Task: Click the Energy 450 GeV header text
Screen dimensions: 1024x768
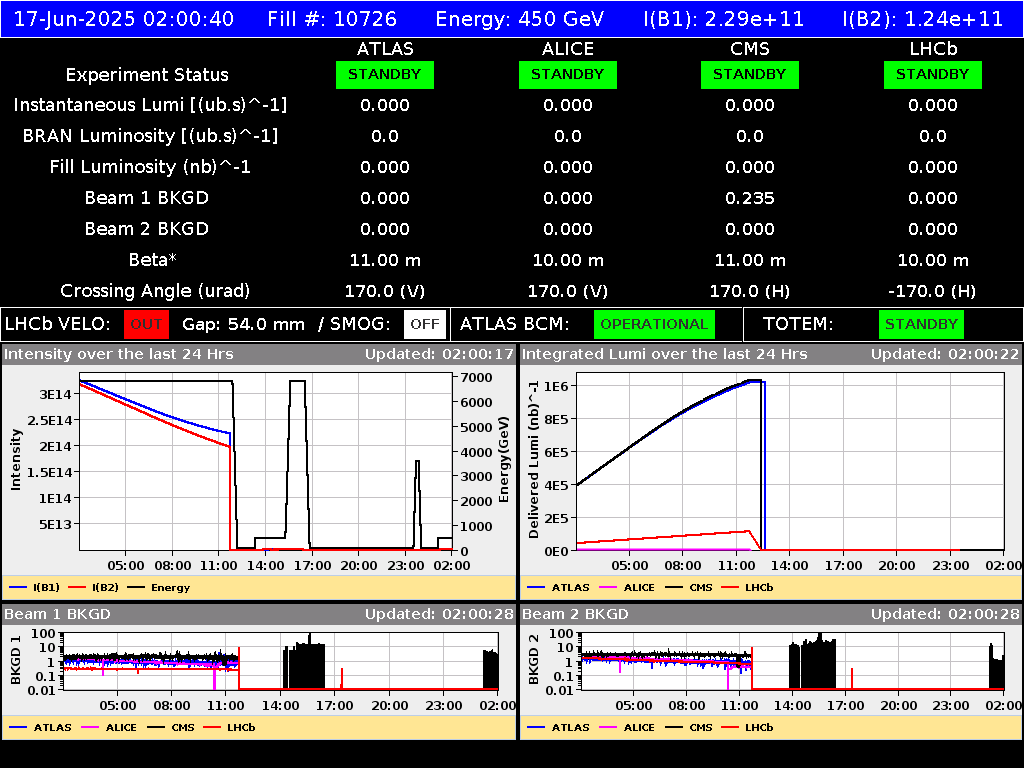Action: 520,19
